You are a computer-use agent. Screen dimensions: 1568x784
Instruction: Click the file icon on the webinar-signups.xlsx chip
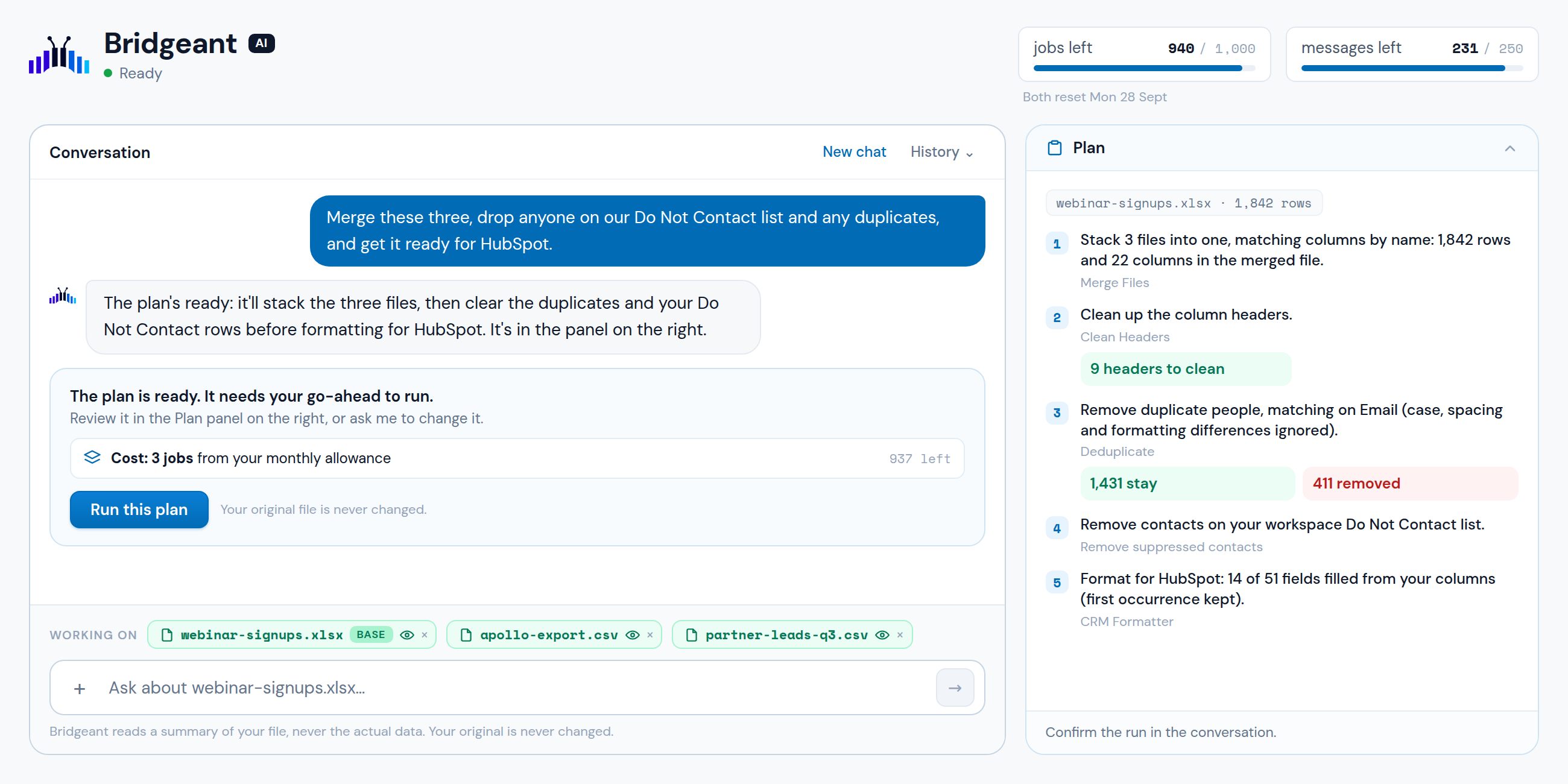pyautogui.click(x=167, y=635)
